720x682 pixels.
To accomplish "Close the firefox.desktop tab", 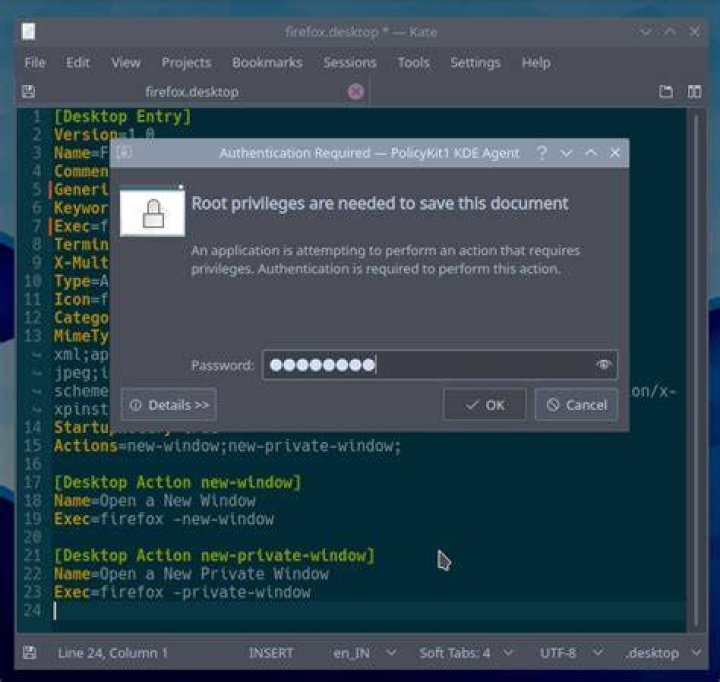I will 355,92.
